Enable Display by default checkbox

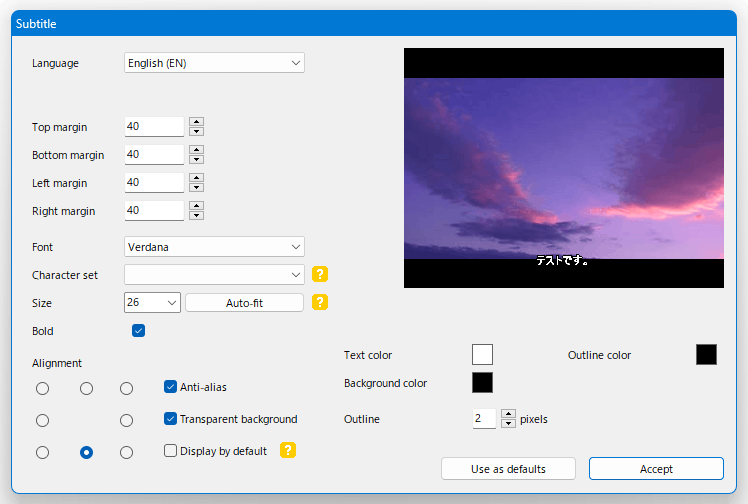[x=170, y=451]
